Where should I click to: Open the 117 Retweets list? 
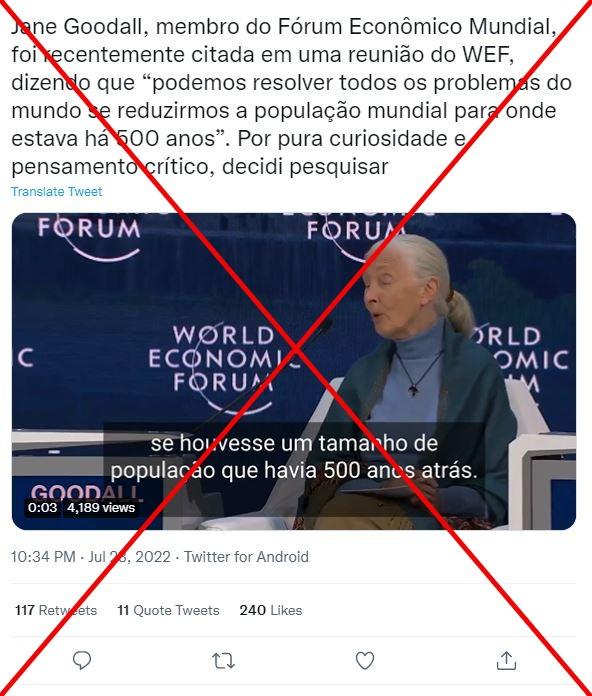[x=56, y=610]
